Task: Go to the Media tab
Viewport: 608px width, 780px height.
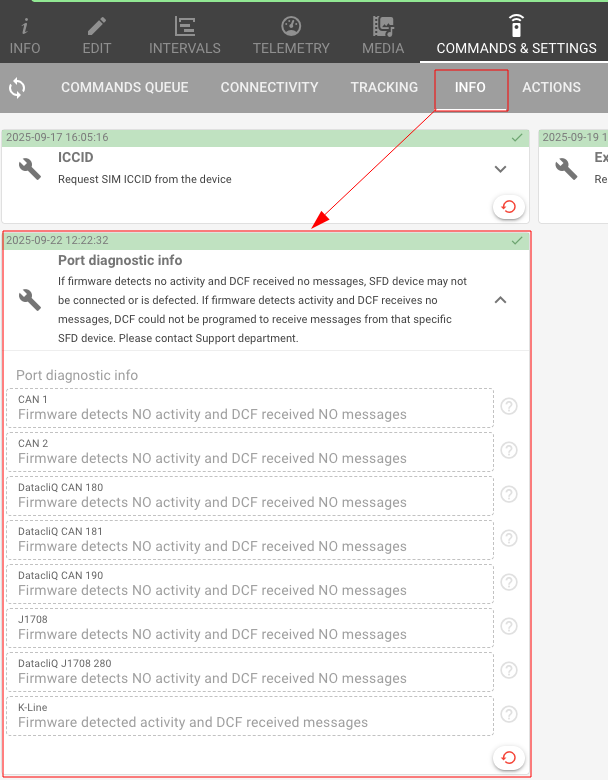Action: pyautogui.click(x=383, y=34)
